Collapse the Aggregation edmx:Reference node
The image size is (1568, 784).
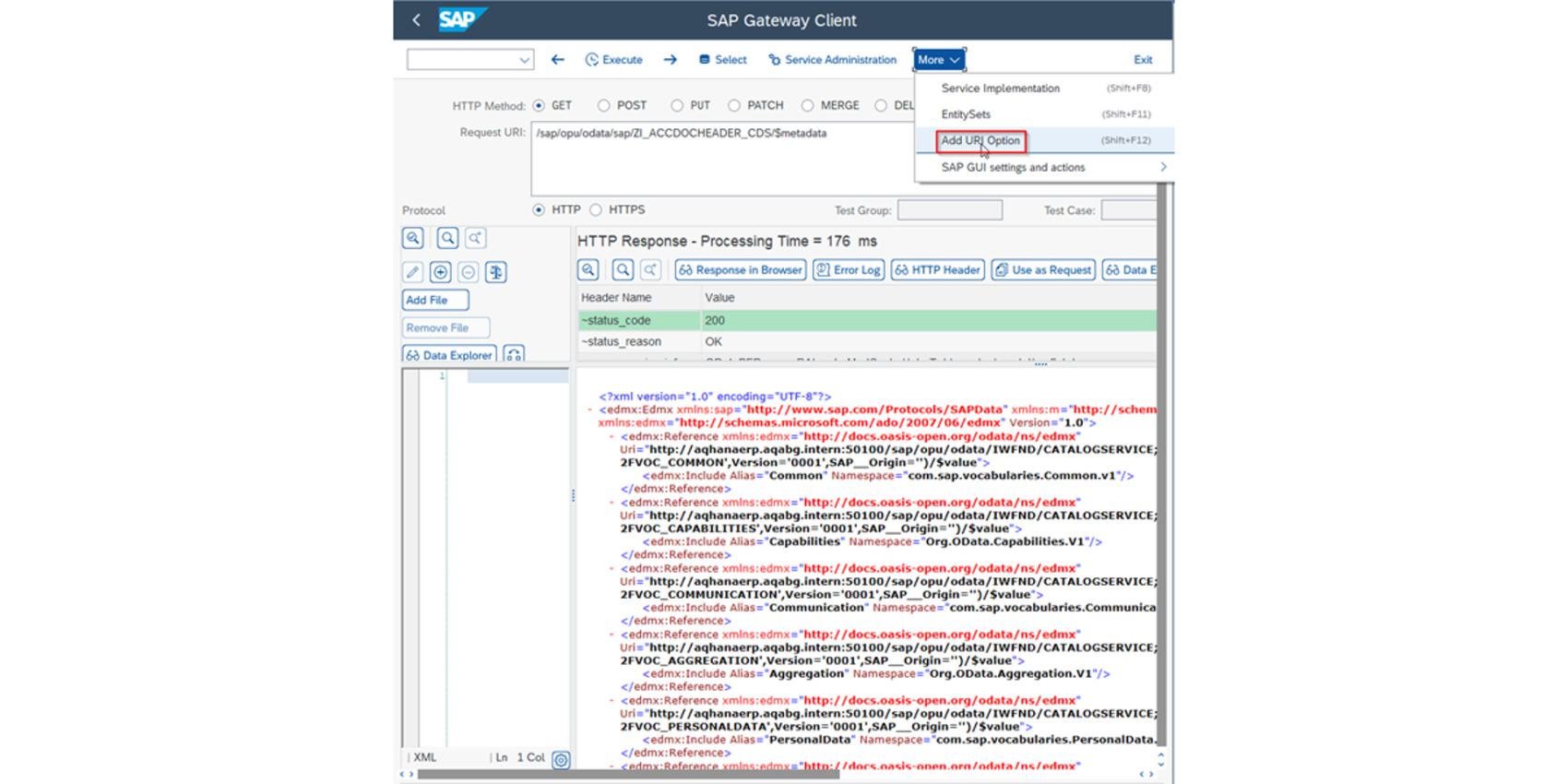coord(612,635)
